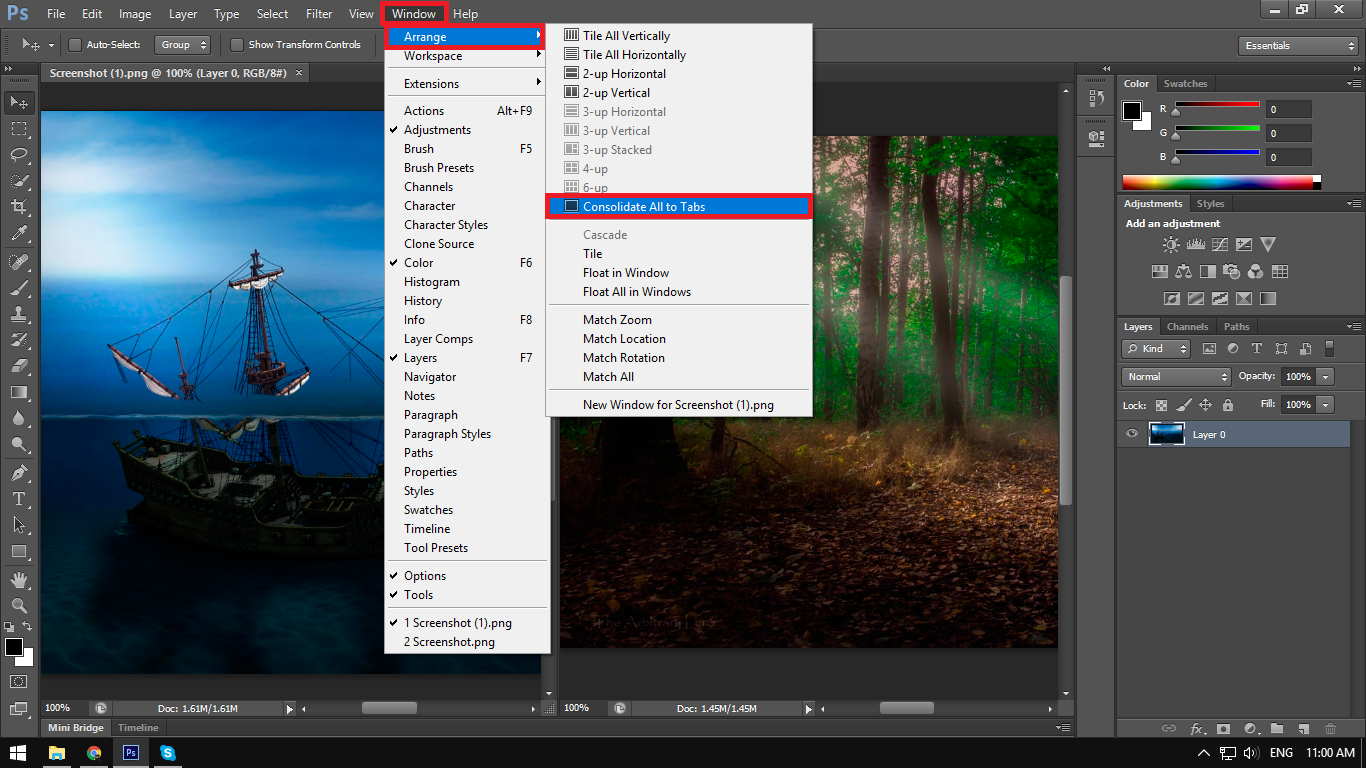Toggle lock all on layer

click(1228, 405)
